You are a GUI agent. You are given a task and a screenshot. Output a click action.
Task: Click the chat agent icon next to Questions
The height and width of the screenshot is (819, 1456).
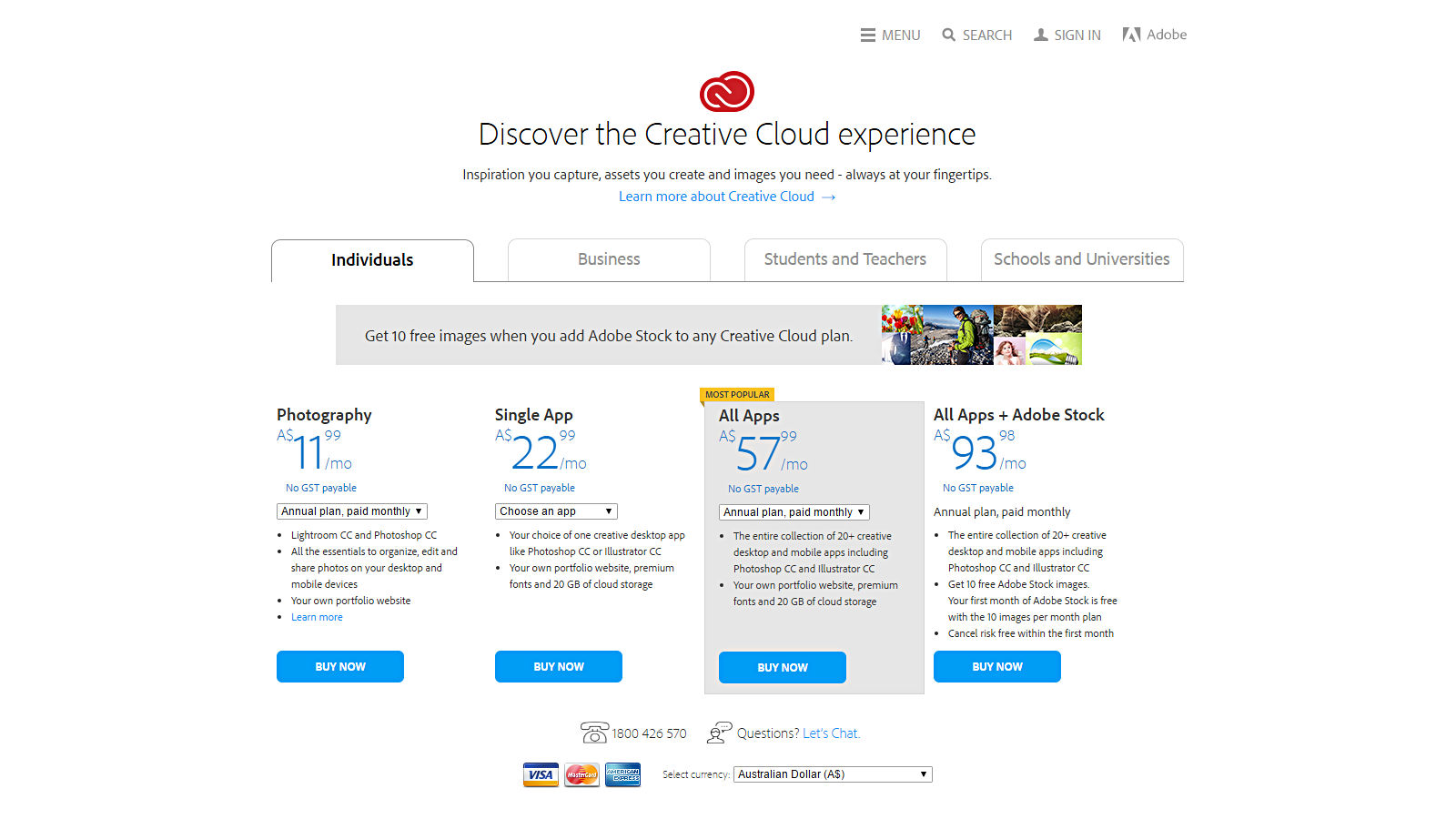[720, 733]
